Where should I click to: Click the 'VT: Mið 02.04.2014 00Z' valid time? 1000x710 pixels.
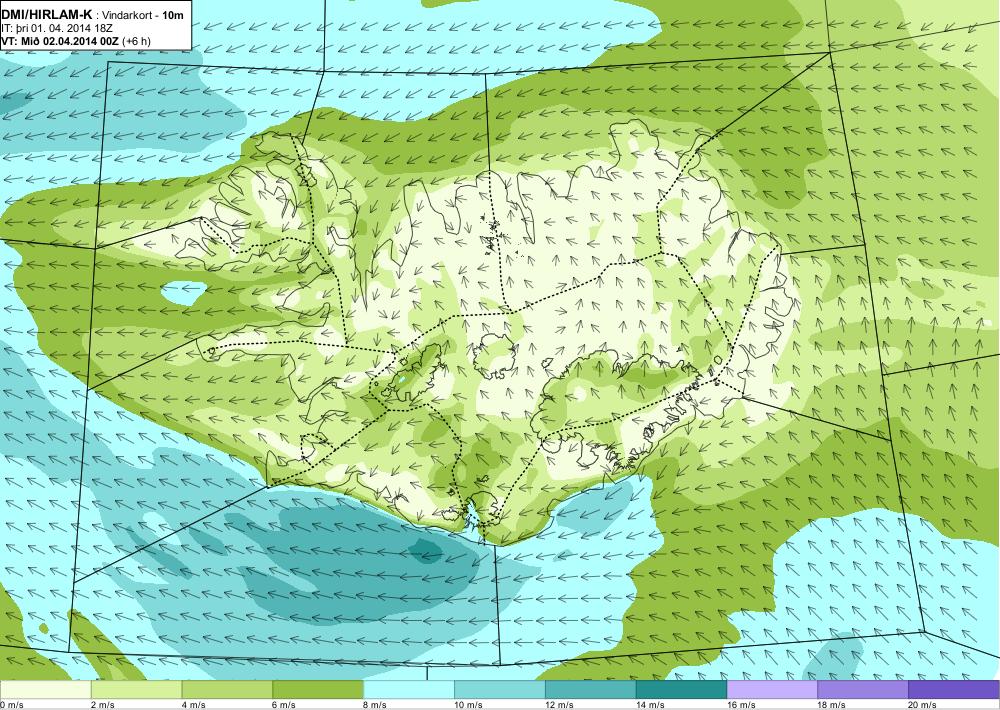61,41
